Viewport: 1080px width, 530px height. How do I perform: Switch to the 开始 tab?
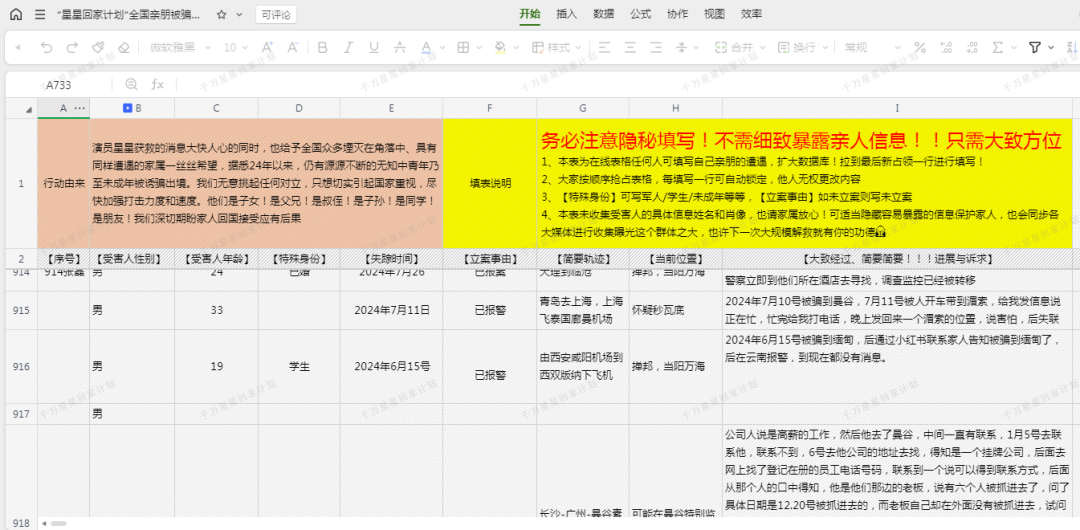pos(530,14)
